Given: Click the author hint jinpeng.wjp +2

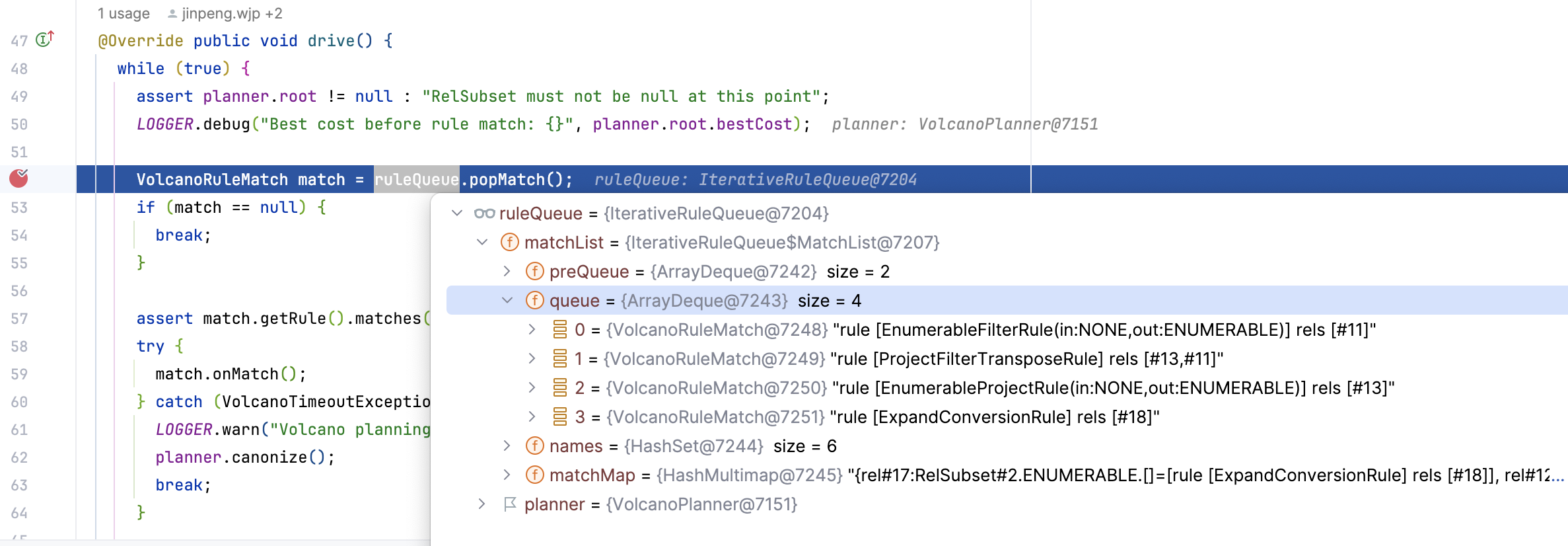Looking at the screenshot, I should point(231,13).
